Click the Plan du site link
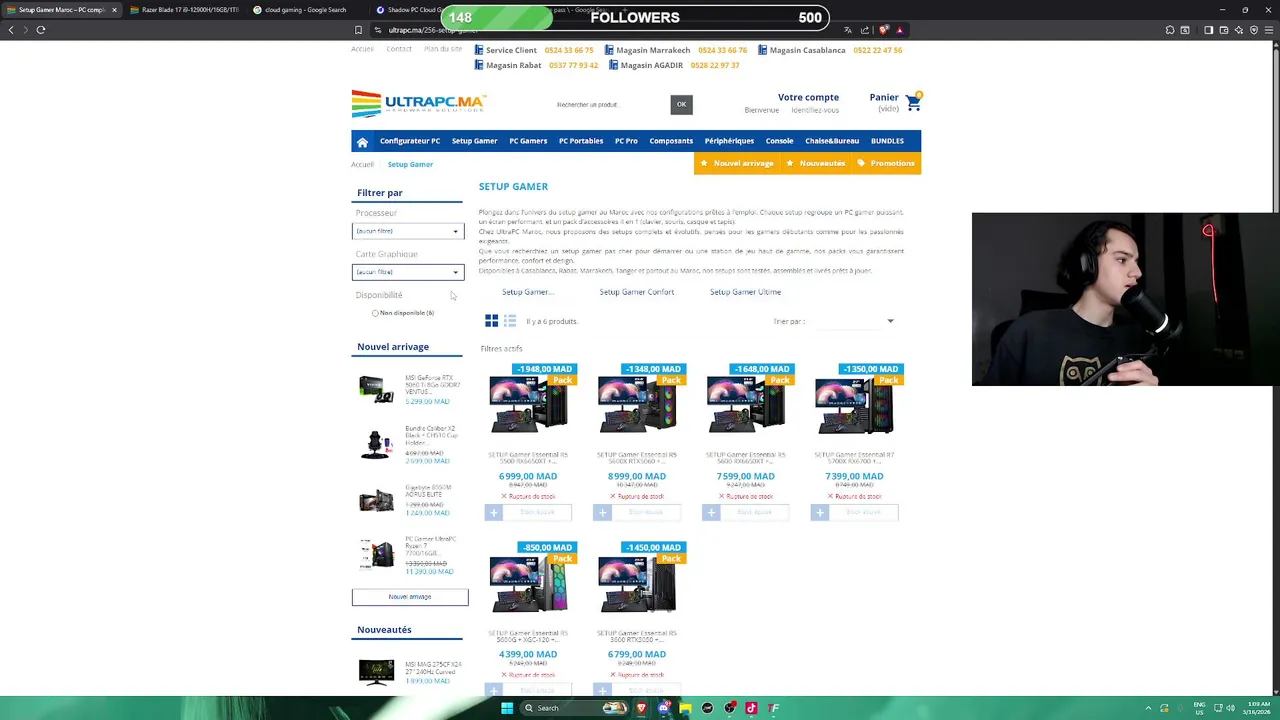 pos(443,49)
